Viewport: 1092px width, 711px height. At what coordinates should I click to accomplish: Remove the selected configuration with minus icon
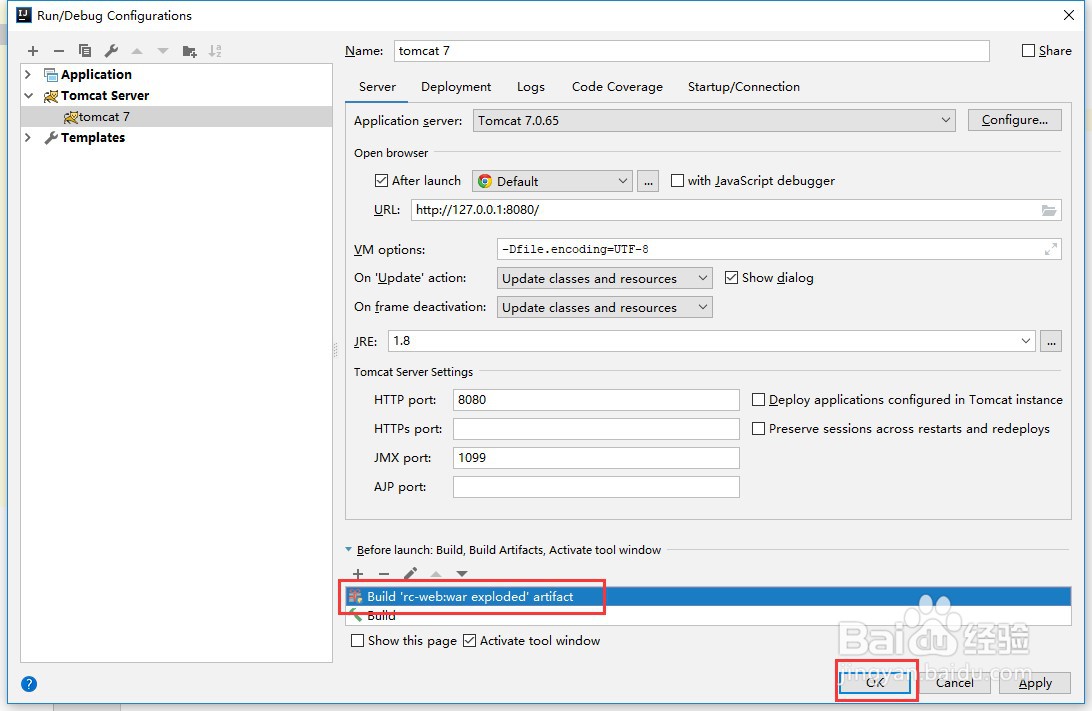click(58, 51)
